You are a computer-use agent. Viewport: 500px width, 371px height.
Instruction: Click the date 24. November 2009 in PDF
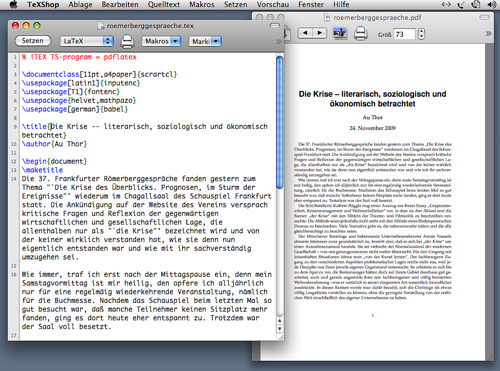click(372, 128)
